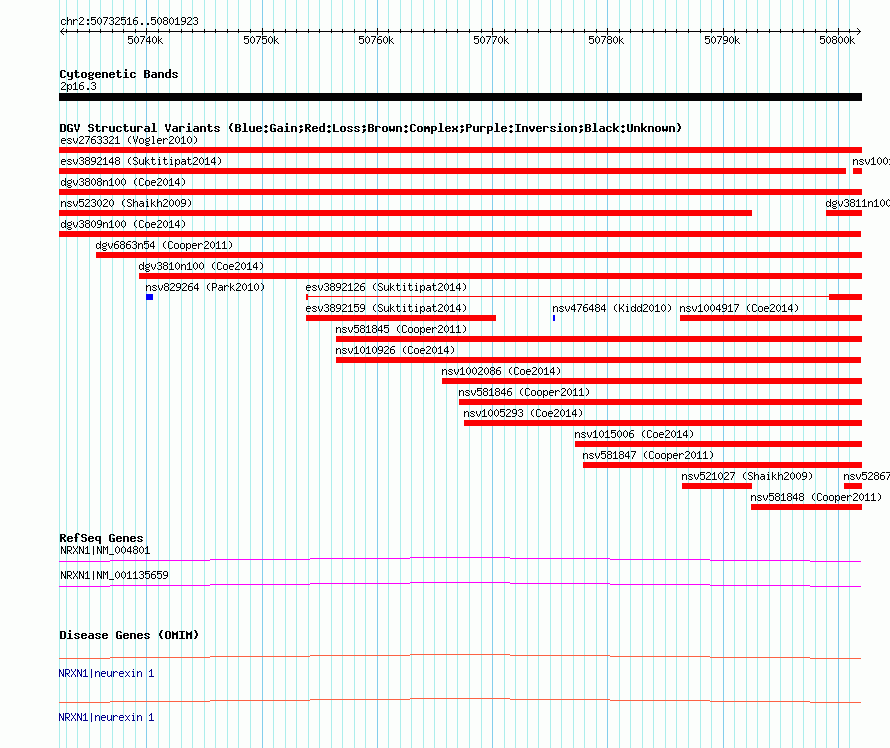Click the red bar under nsv1004917
Screen dimensions: 890x748
771,318
